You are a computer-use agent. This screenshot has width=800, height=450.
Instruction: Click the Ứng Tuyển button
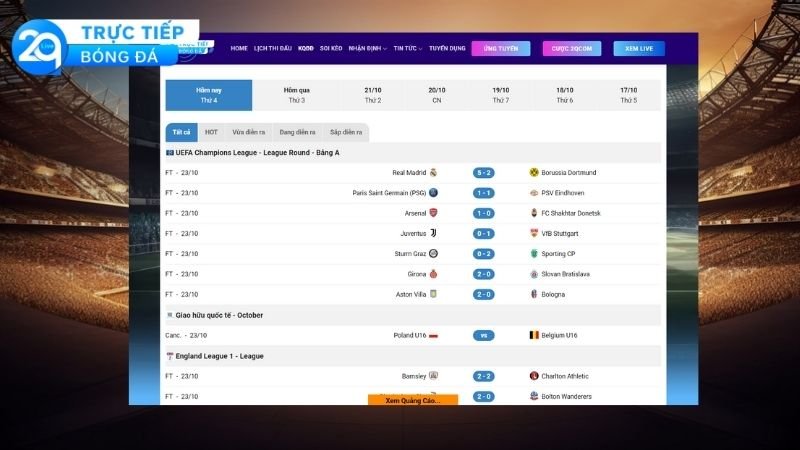tap(501, 48)
